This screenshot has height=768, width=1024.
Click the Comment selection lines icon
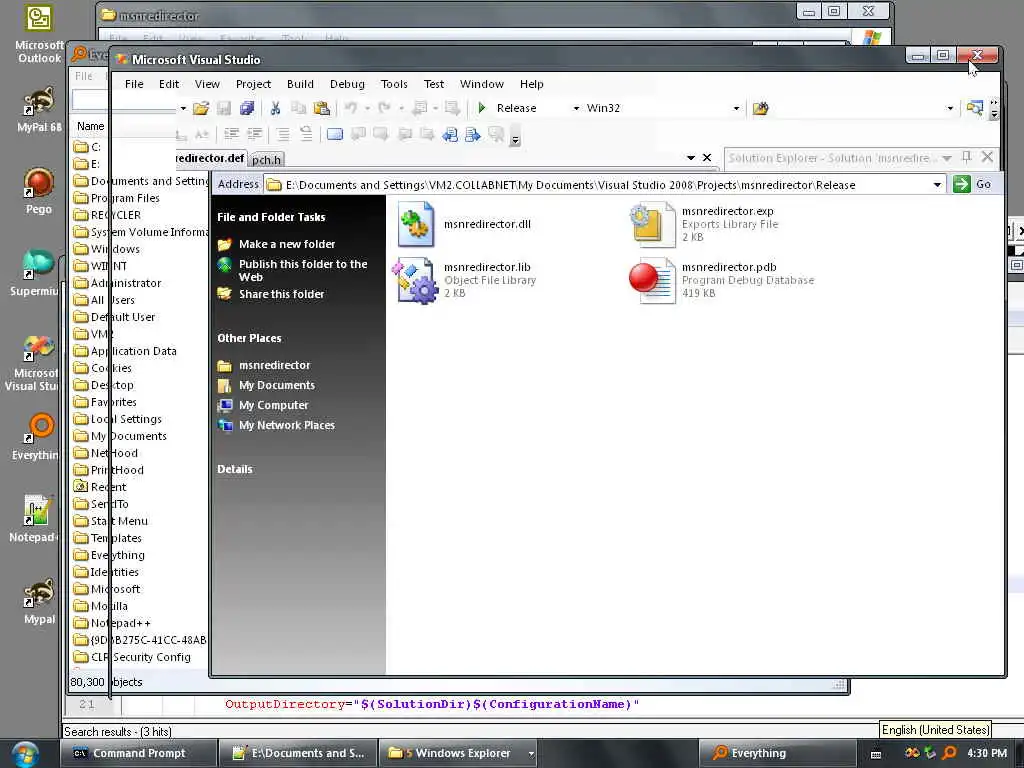point(283,135)
